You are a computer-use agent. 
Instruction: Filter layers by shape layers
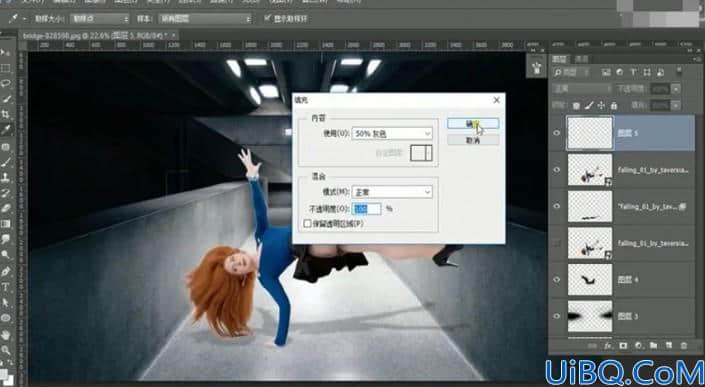click(647, 72)
